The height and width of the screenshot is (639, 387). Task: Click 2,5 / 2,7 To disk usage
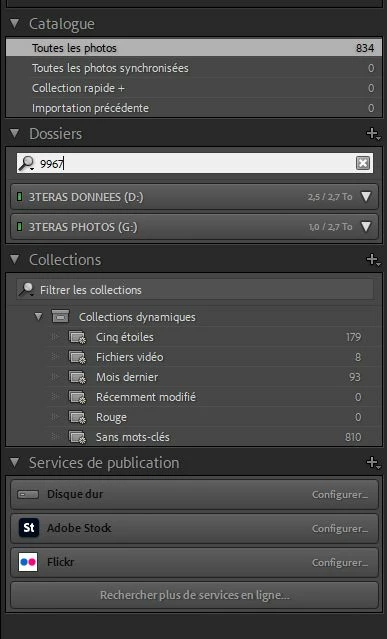coord(330,197)
